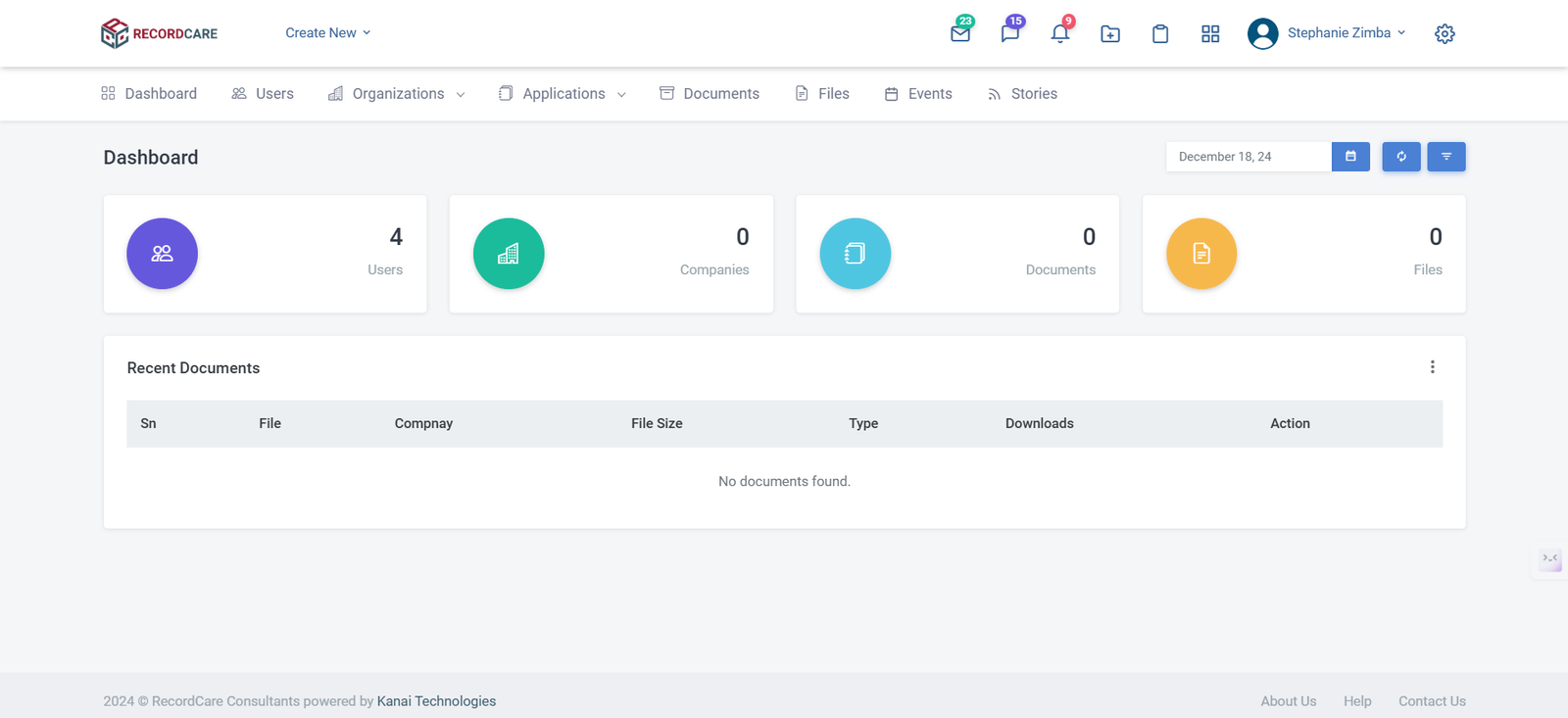
Task: Click the purple Users circle icon
Action: [x=163, y=254]
